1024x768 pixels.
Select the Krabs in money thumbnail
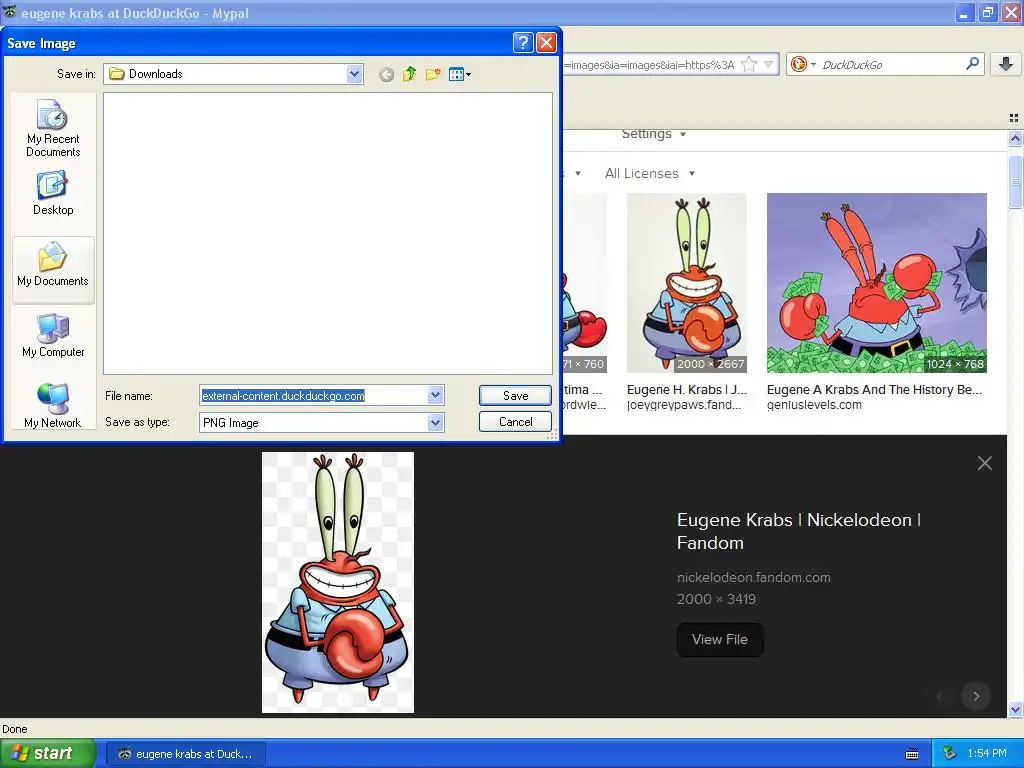click(876, 283)
